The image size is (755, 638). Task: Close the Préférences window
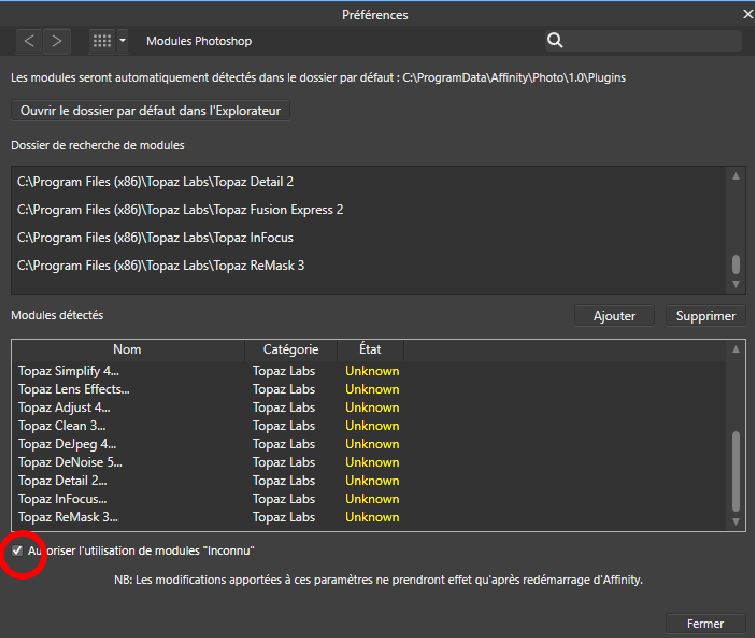pyautogui.click(x=748, y=14)
